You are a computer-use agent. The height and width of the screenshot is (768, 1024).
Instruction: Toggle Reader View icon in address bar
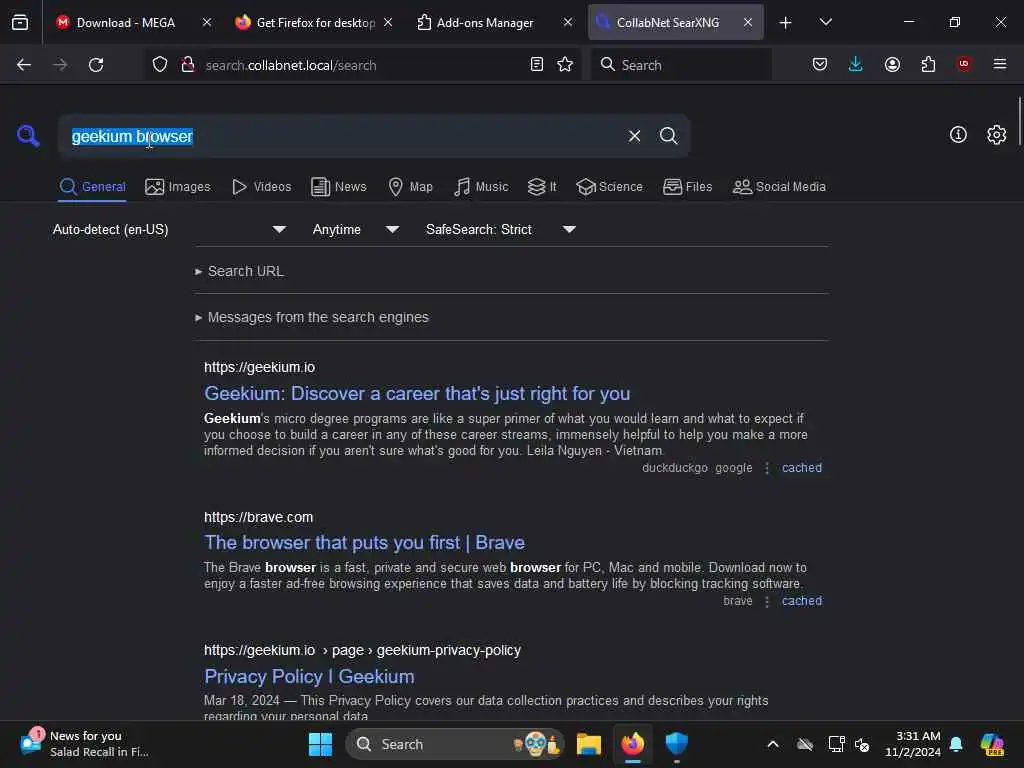pyautogui.click(x=537, y=65)
